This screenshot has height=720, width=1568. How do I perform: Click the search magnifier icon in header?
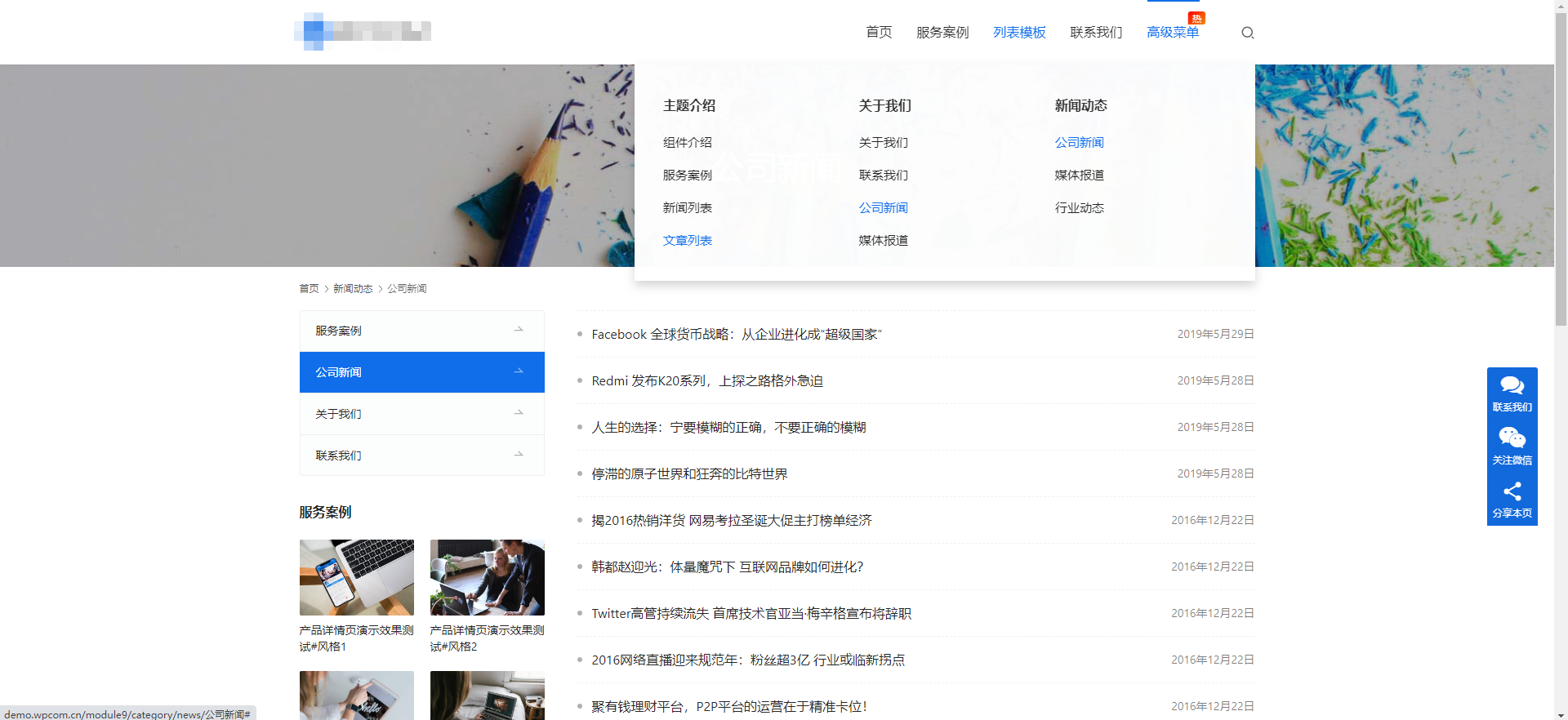click(x=1247, y=33)
